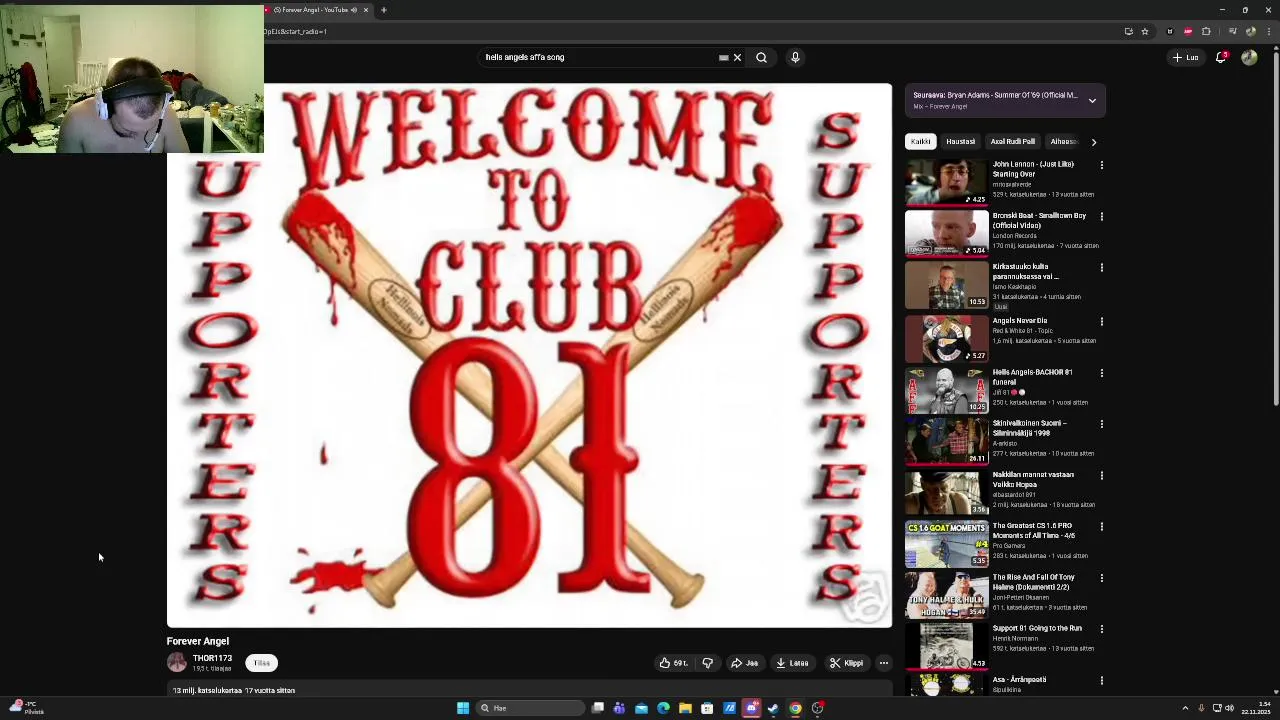Image resolution: width=1280 pixels, height=720 pixels.
Task: Open options menu for Bronski Beat Smalltown Boy
Action: coord(1102,216)
